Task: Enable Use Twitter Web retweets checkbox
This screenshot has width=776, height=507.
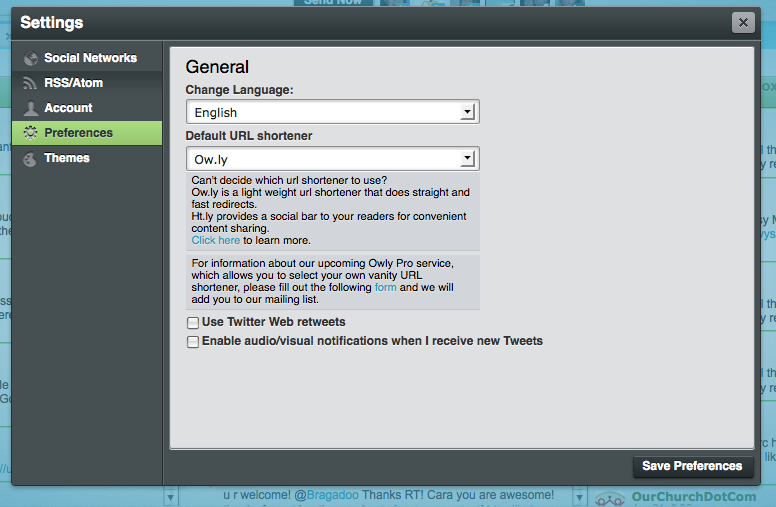Action: [x=193, y=323]
